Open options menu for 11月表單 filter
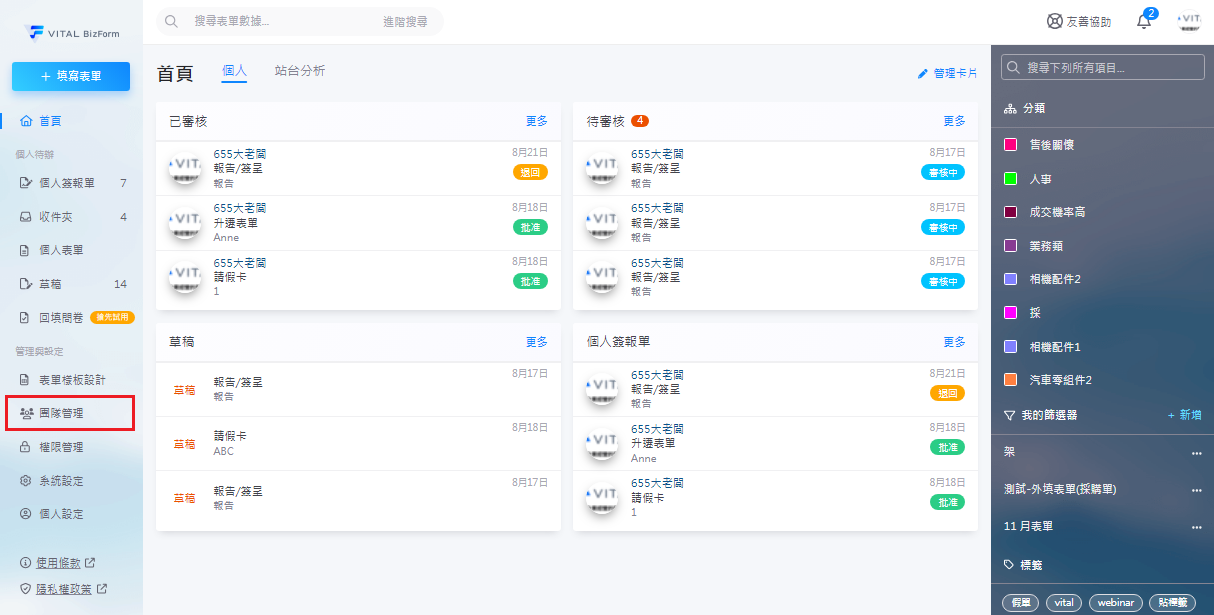This screenshot has width=1214, height=615. tap(1196, 527)
